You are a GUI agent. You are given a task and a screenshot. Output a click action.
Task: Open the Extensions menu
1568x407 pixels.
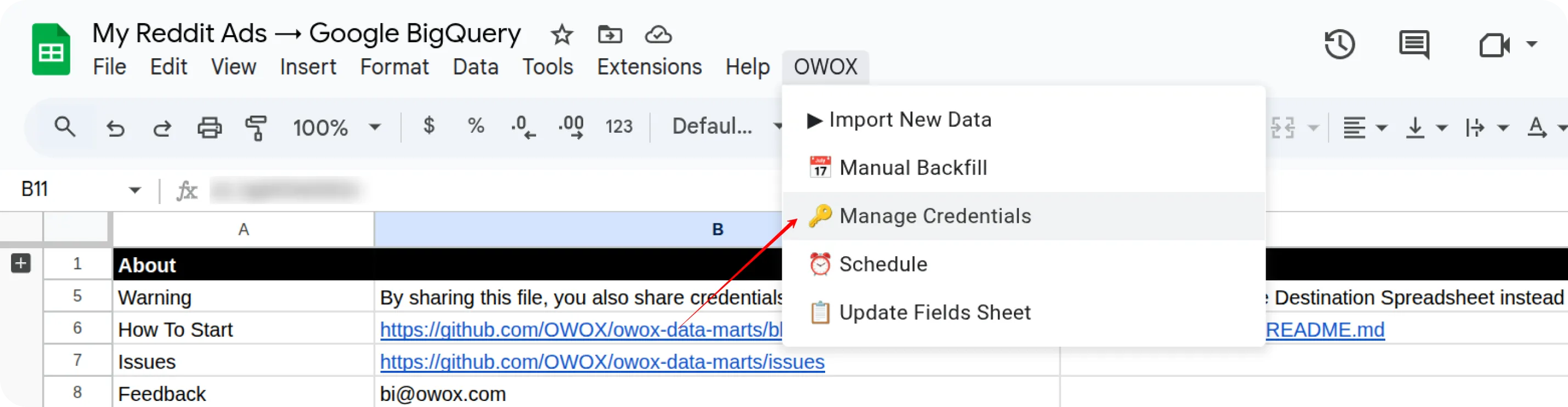(649, 66)
